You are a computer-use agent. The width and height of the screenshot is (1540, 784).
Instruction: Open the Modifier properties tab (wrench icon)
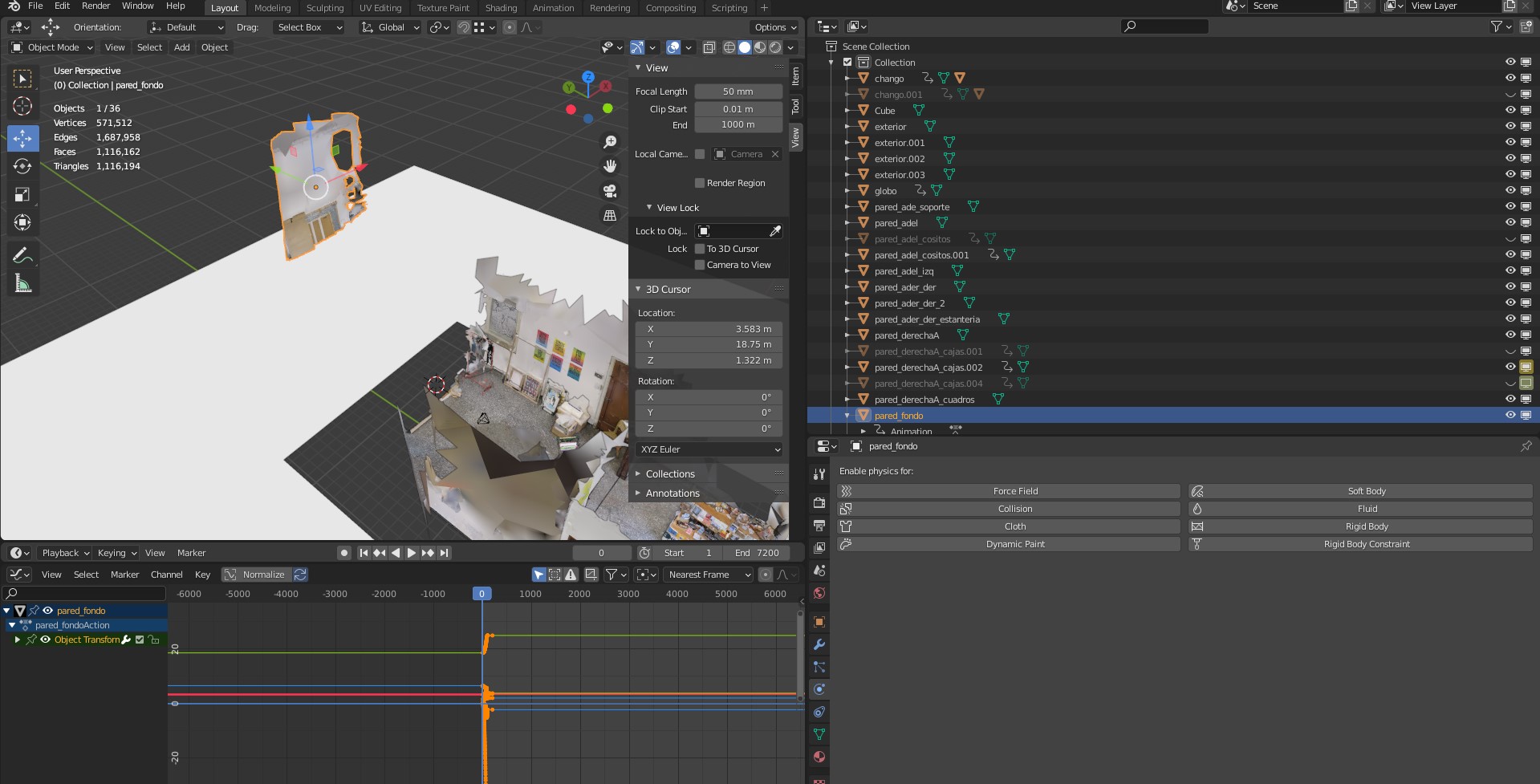pyautogui.click(x=818, y=644)
